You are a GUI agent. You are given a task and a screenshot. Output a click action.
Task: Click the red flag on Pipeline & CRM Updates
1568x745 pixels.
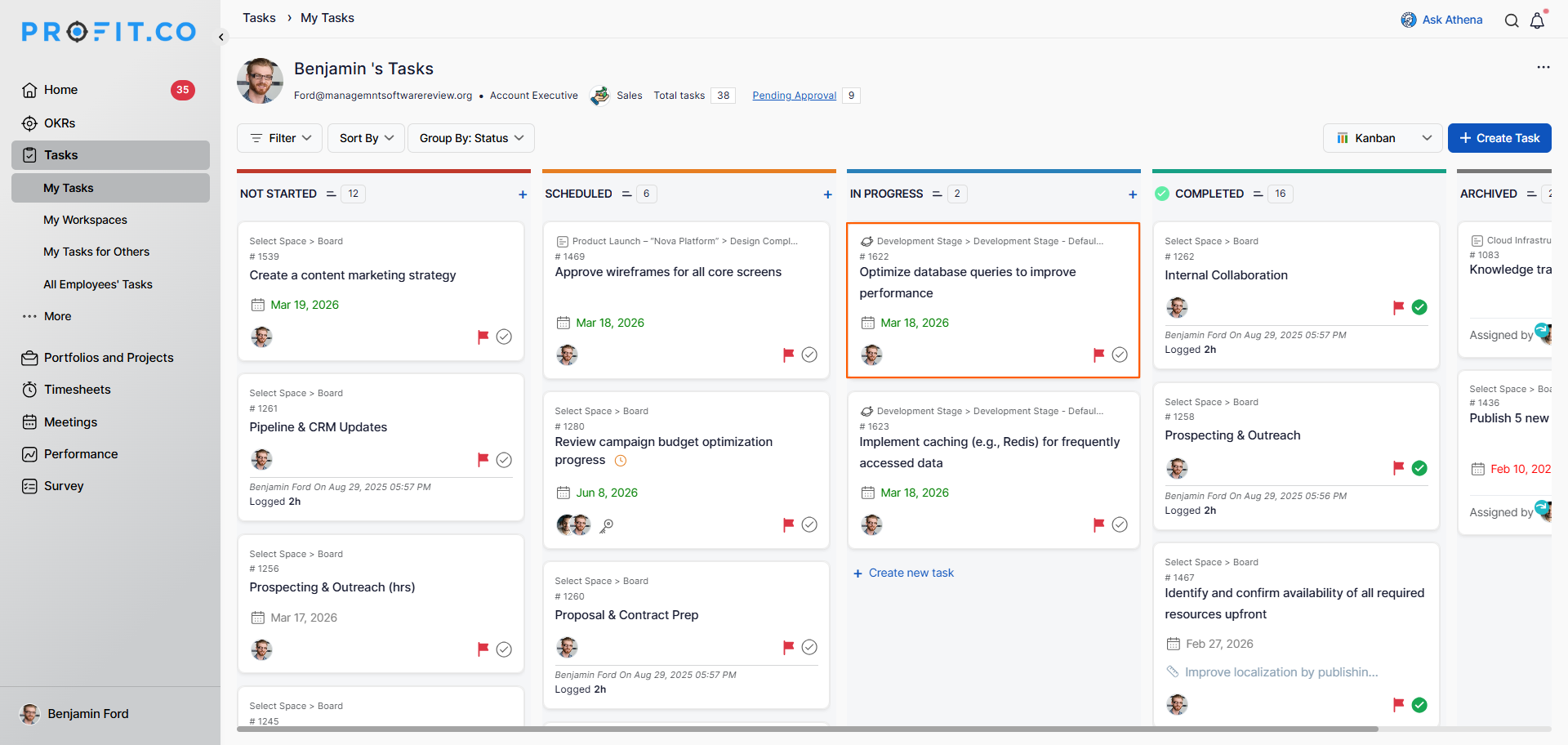pos(483,459)
